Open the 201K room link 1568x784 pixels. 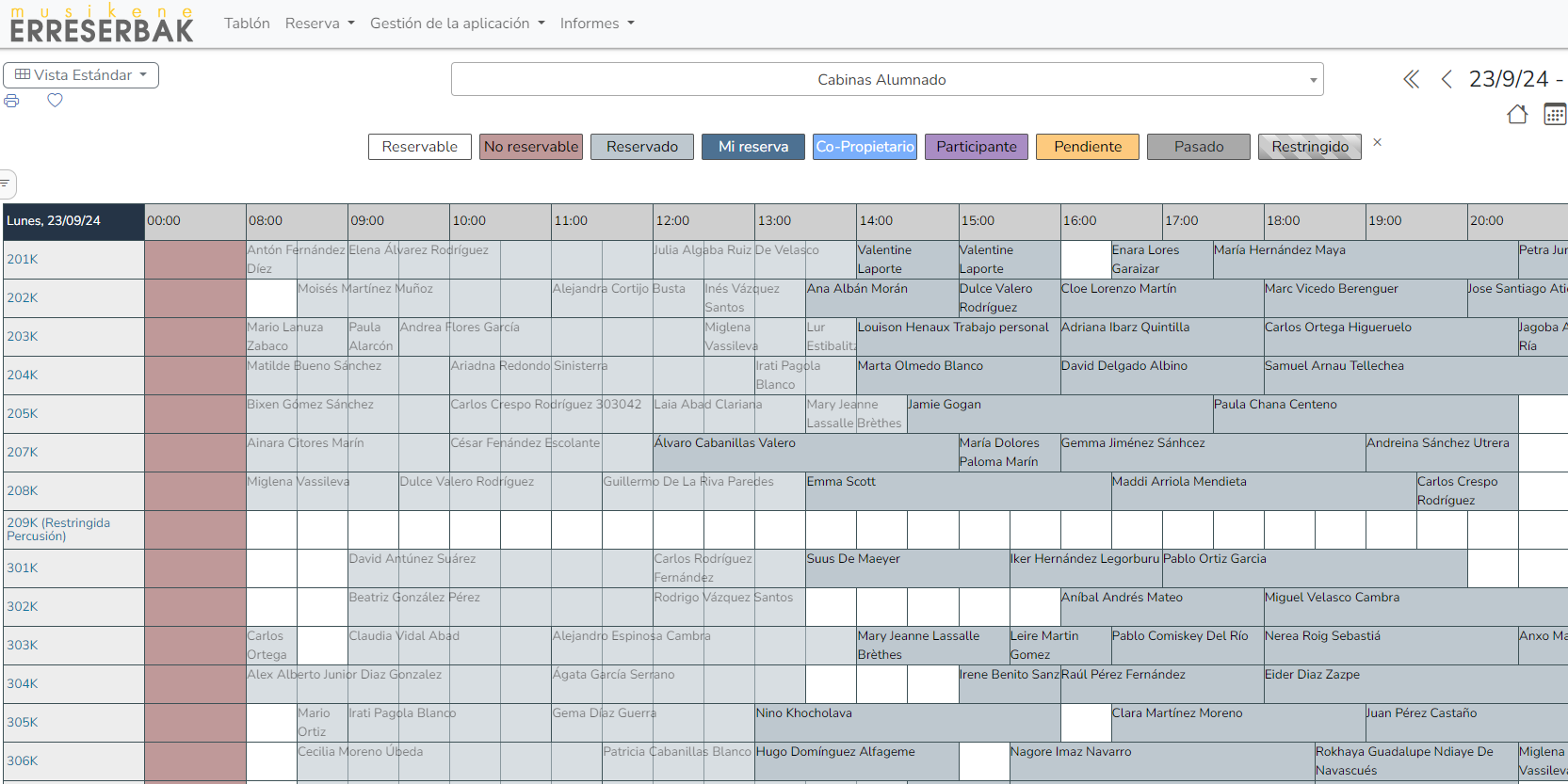(23, 259)
